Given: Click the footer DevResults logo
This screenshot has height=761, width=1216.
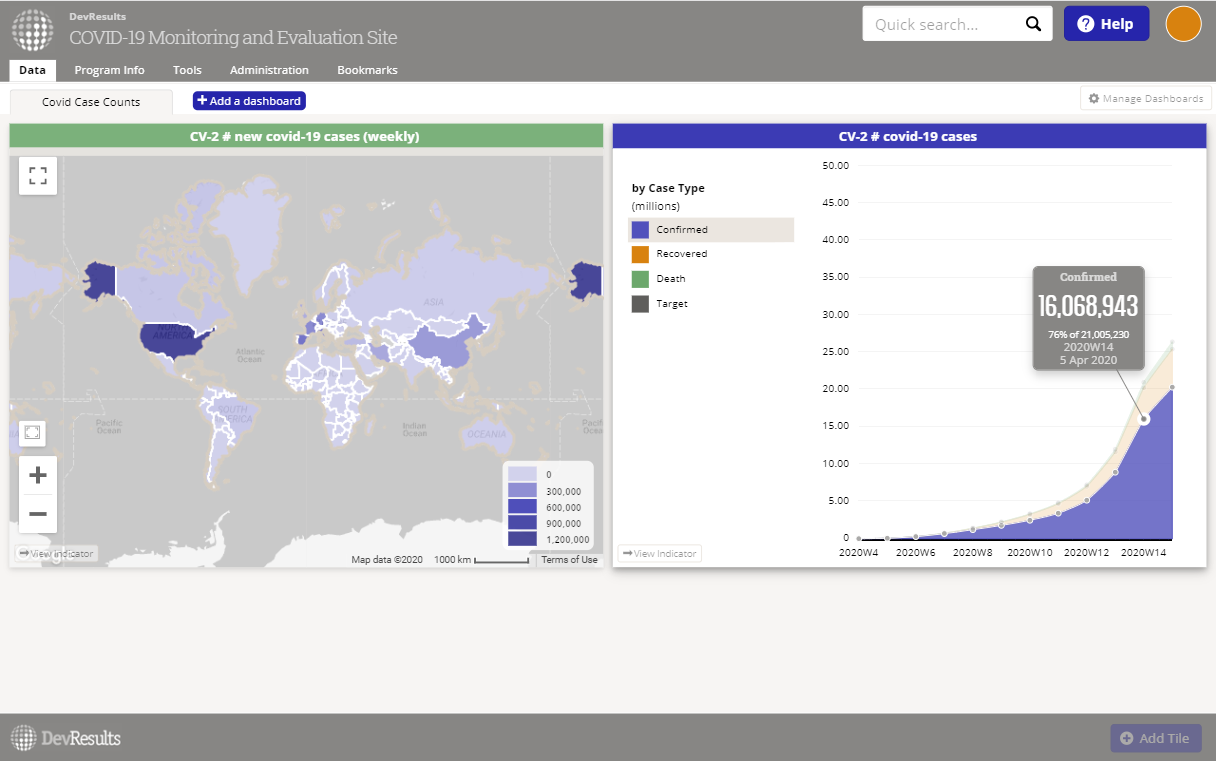Looking at the screenshot, I should tap(66, 738).
